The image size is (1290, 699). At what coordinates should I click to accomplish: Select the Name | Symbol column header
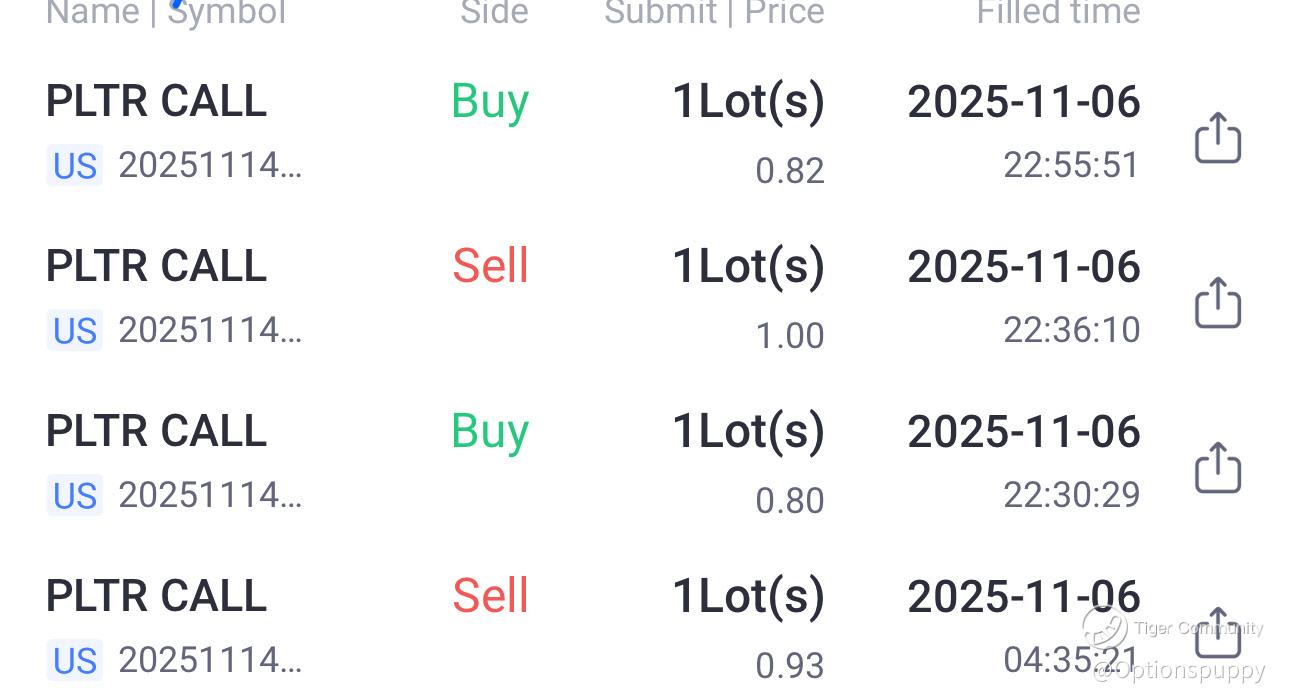pos(166,13)
